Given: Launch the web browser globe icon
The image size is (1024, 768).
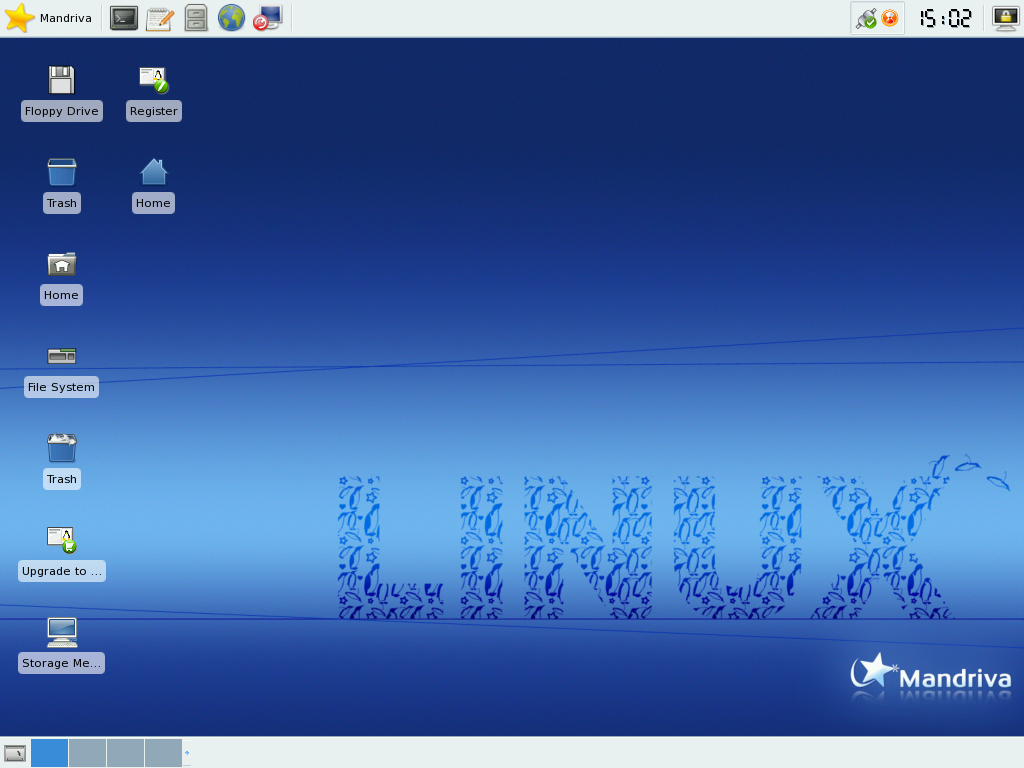Looking at the screenshot, I should (231, 17).
